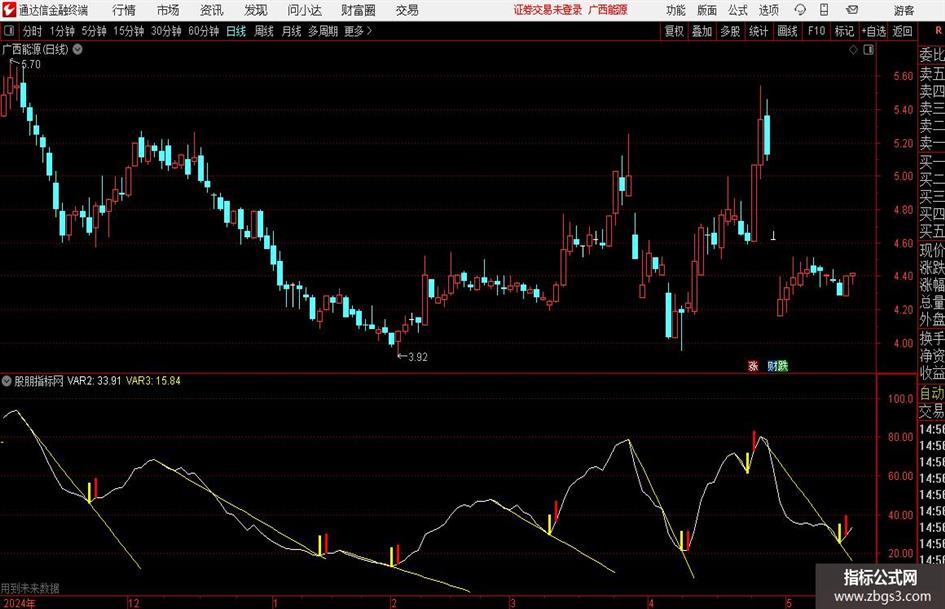The width and height of the screenshot is (945, 609).
Task: Click the 通达信 red logo icon
Action: coord(9,10)
